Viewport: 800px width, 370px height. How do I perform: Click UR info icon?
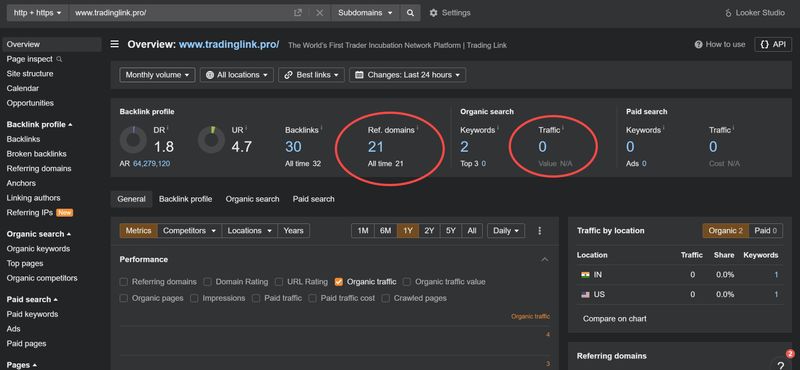(246, 128)
